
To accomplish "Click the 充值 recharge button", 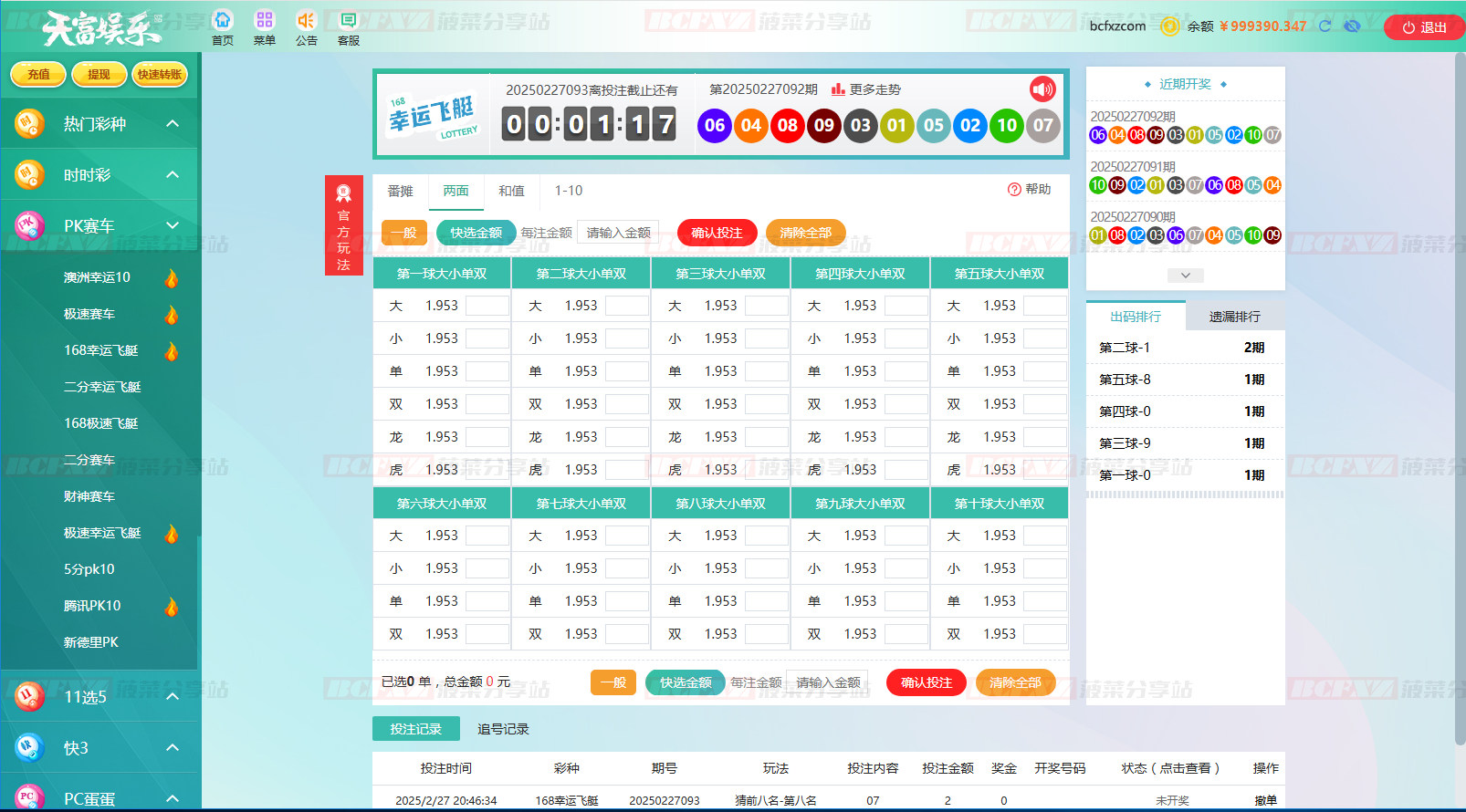I will click(x=38, y=75).
